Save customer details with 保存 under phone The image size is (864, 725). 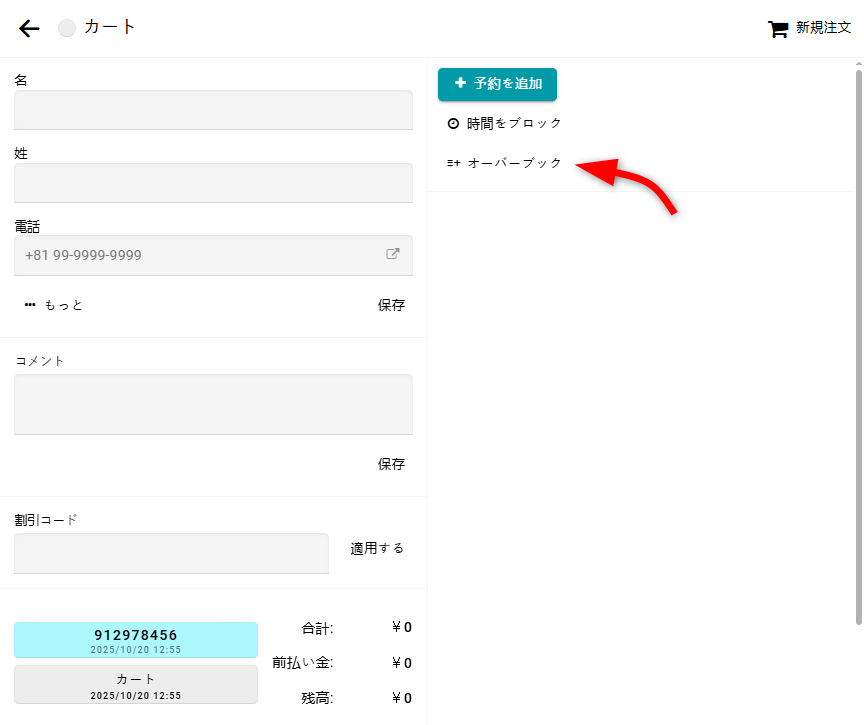pyautogui.click(x=391, y=305)
